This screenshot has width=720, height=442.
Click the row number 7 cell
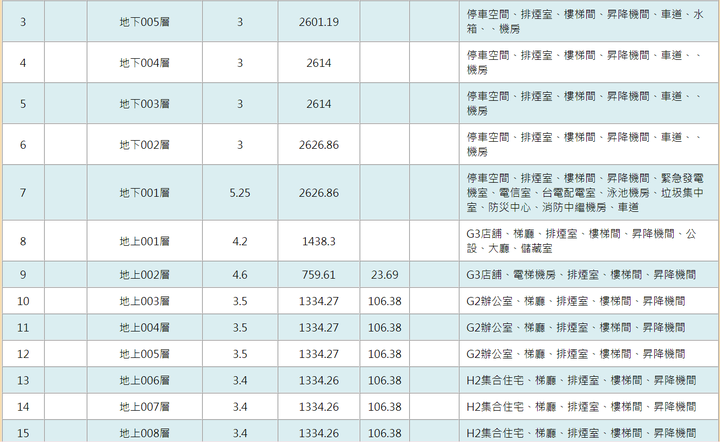[23, 193]
